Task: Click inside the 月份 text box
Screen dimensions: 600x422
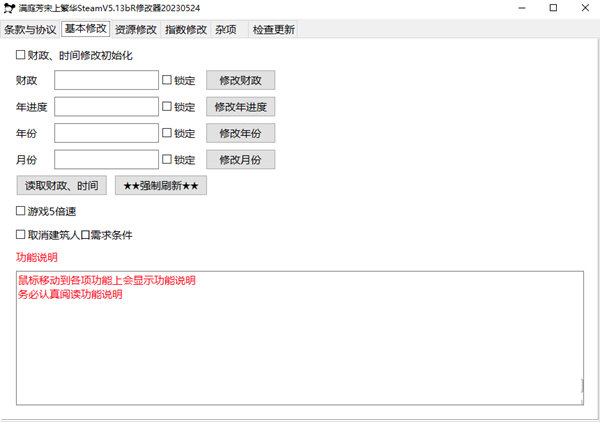Action: point(106,159)
